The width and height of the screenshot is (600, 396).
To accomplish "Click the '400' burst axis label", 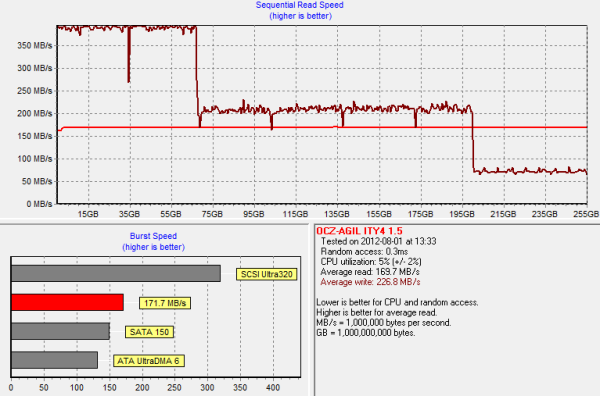I will pos(273,388).
